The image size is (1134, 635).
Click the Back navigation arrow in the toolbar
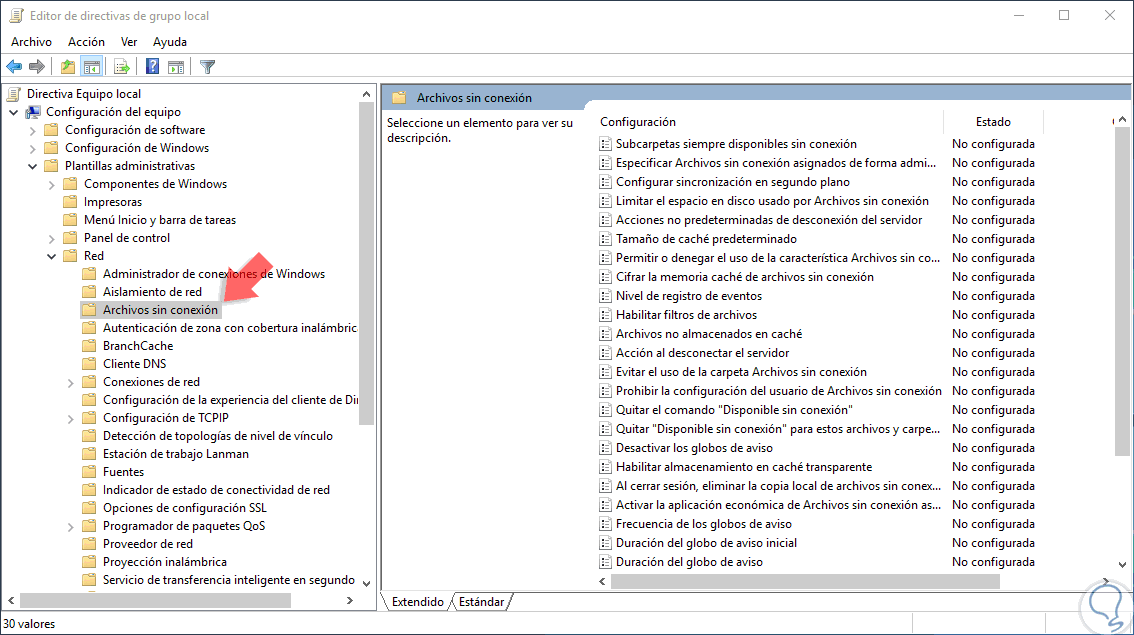coord(14,66)
